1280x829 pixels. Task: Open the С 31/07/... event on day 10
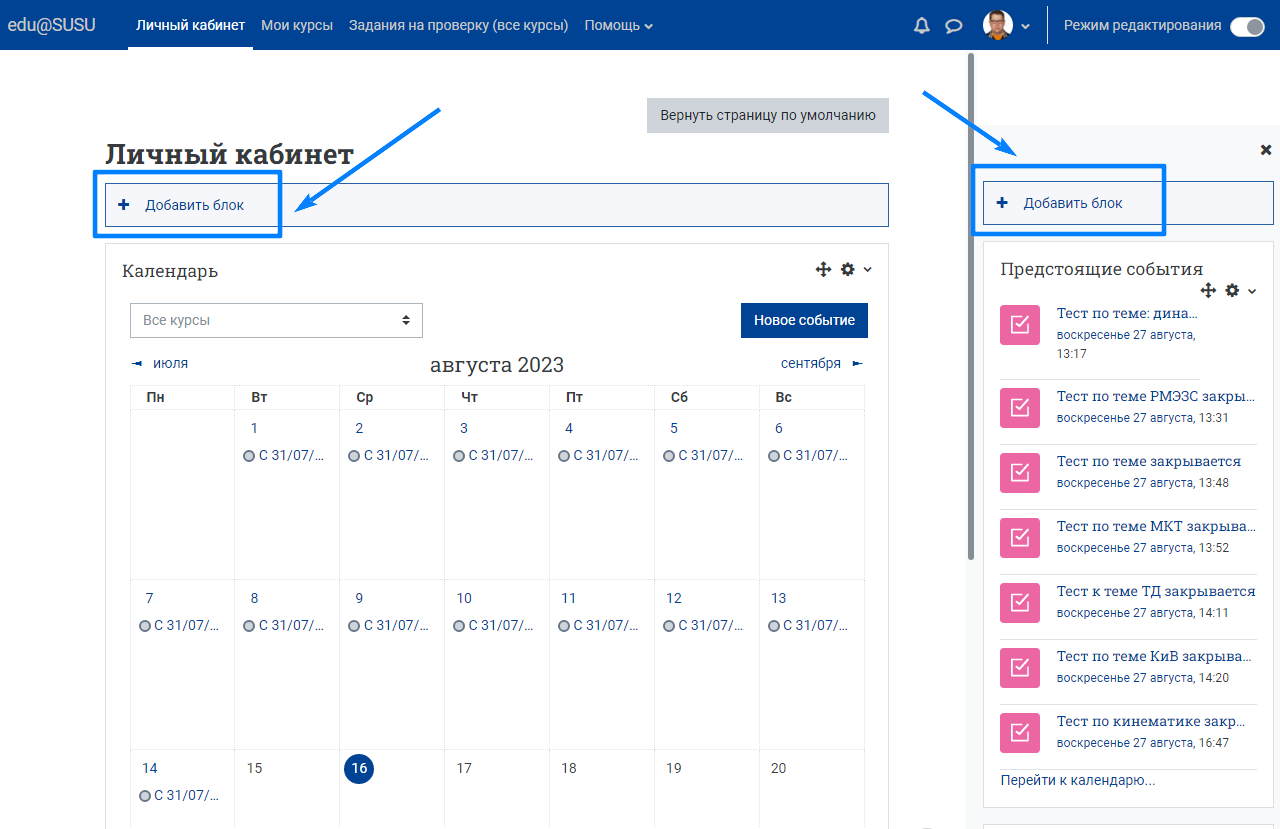point(492,625)
